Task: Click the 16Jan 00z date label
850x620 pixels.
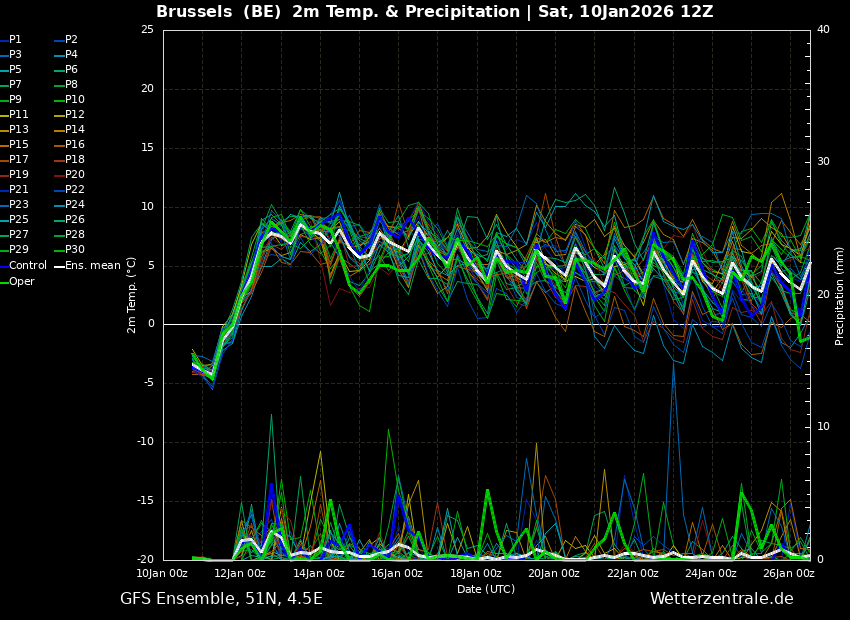Action: [397, 574]
